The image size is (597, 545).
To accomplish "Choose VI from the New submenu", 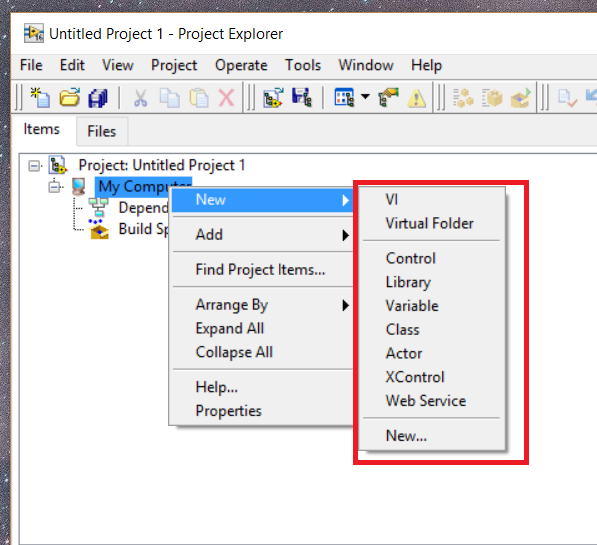I will tap(431, 200).
